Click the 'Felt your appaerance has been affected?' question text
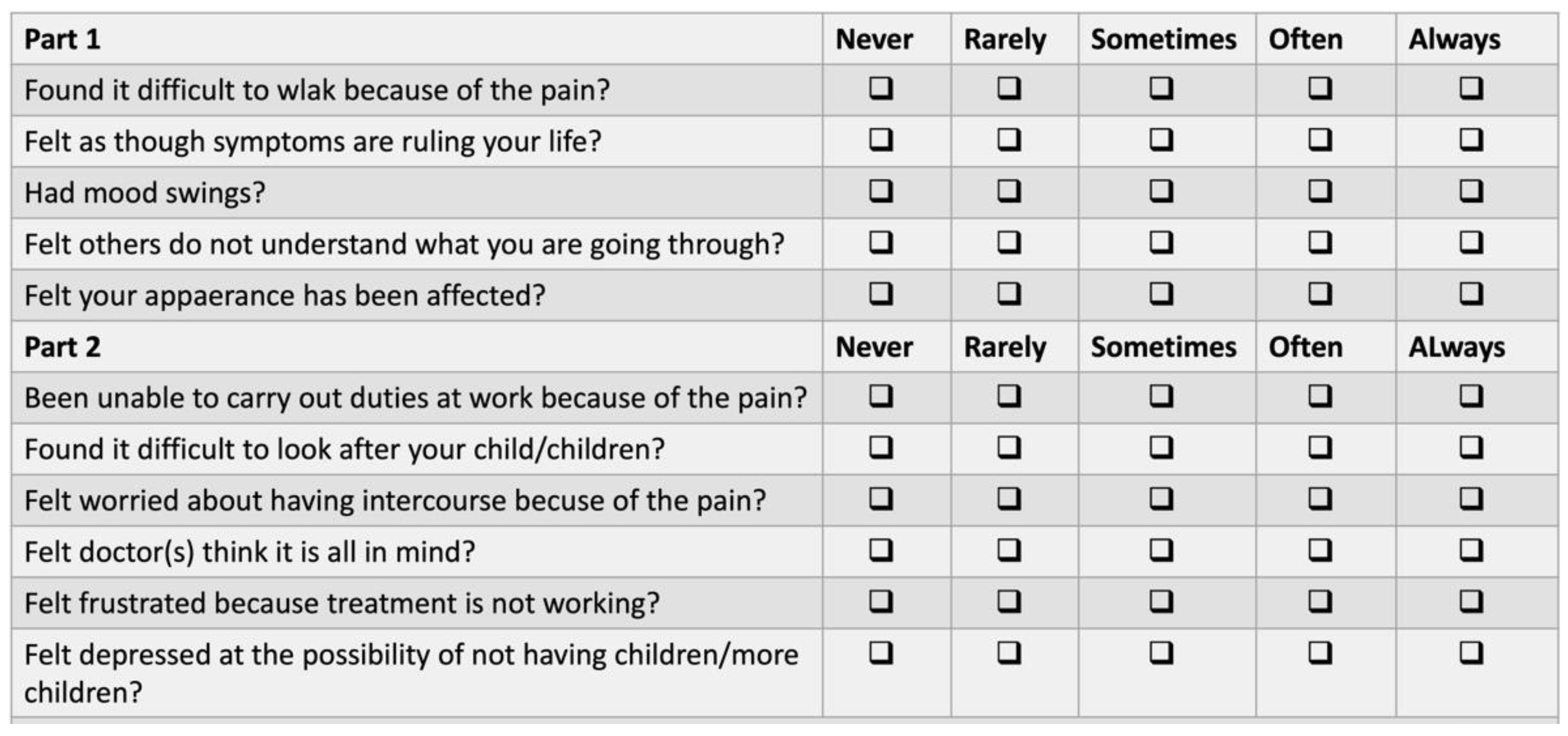The height and width of the screenshot is (736, 1568). click(284, 296)
